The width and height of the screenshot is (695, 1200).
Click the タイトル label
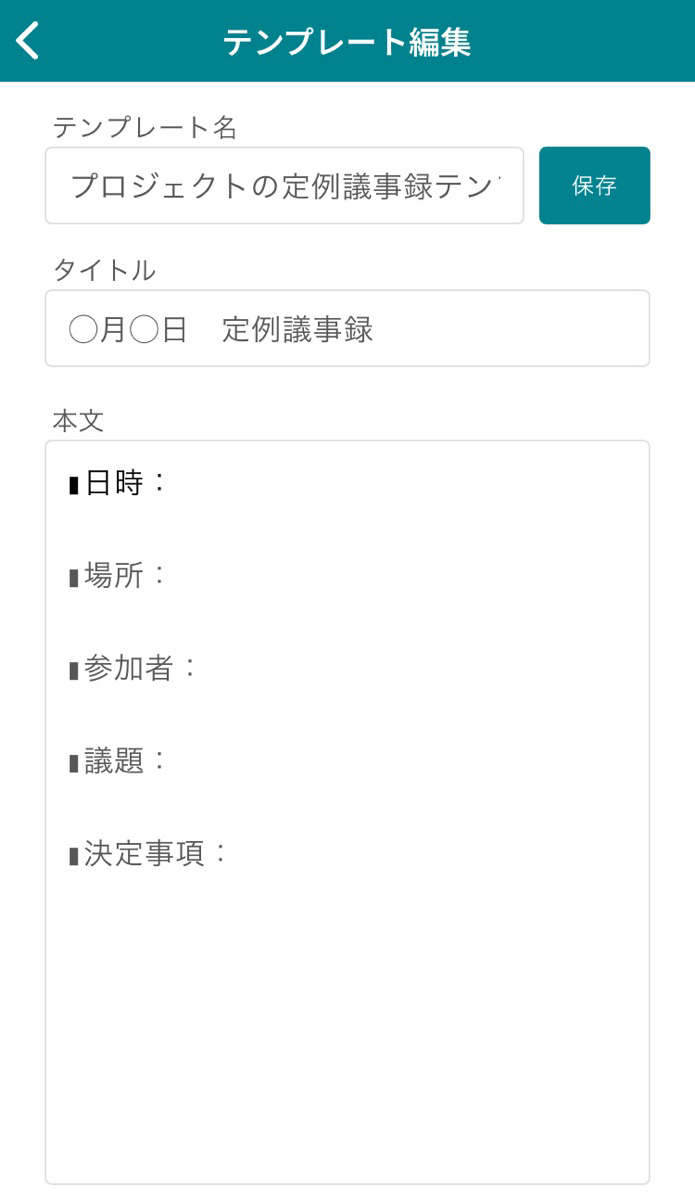(x=104, y=269)
